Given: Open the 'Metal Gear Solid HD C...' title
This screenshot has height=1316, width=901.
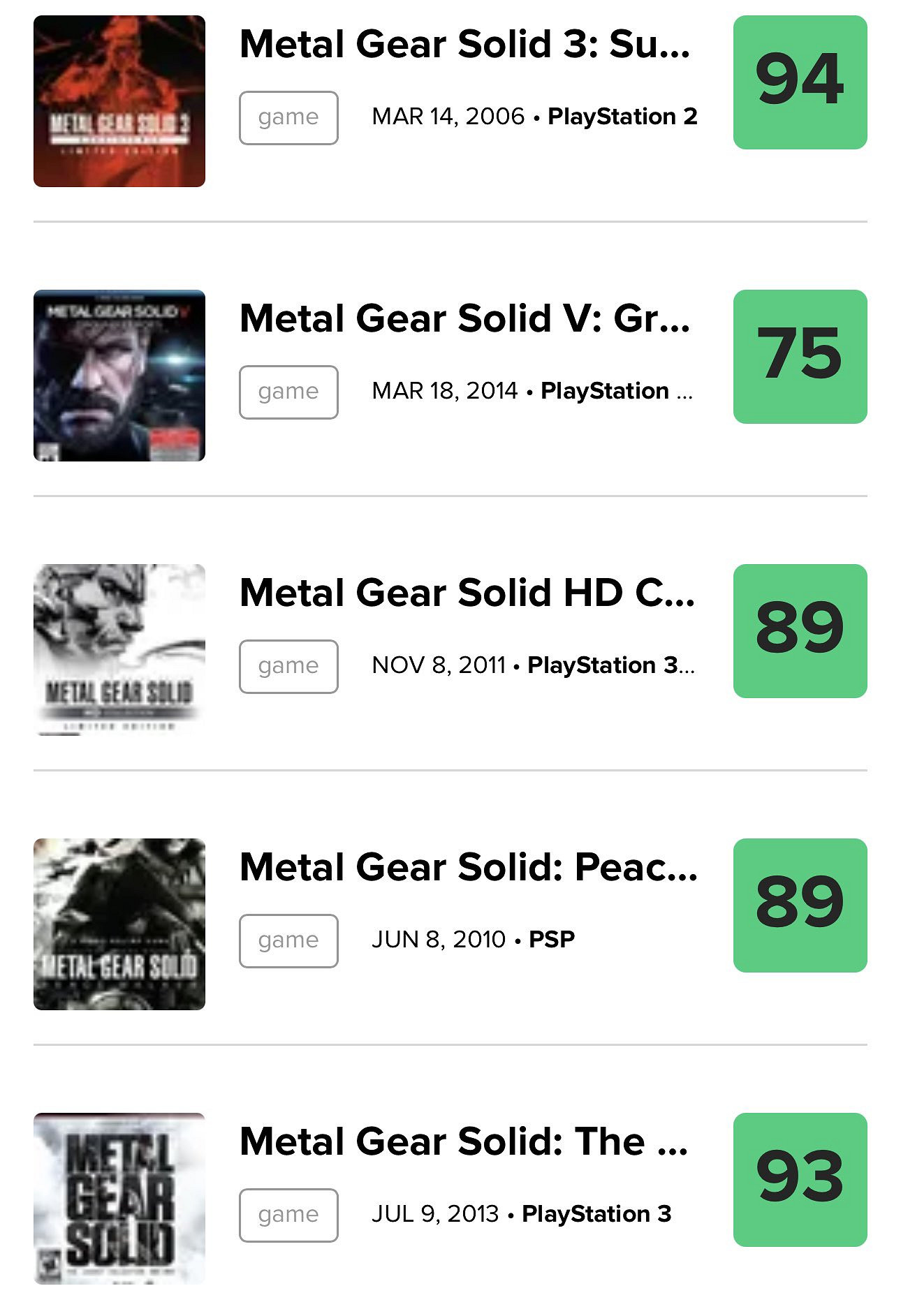Looking at the screenshot, I should coord(467,593).
